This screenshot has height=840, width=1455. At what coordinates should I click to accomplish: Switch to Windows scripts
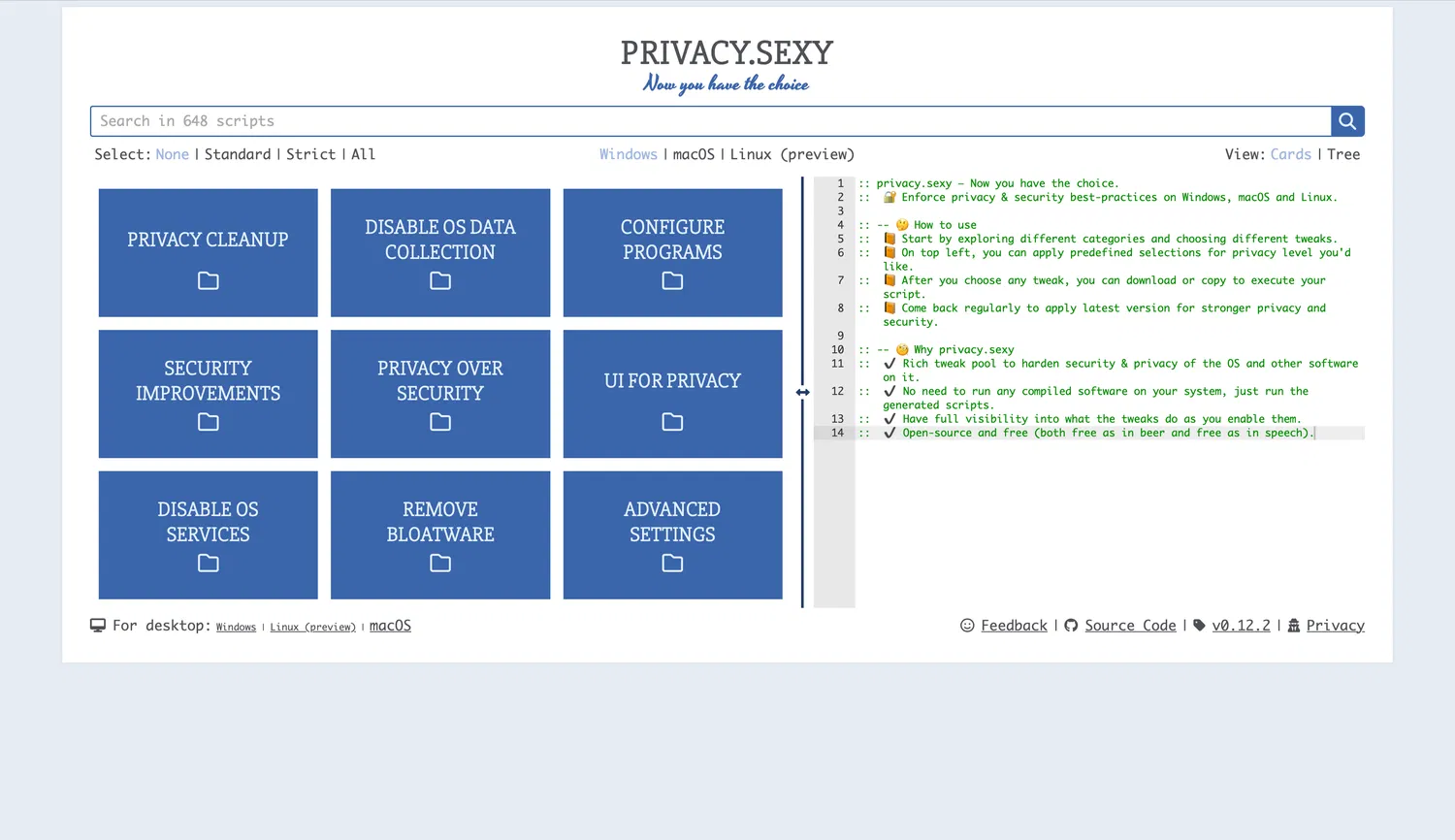[629, 154]
